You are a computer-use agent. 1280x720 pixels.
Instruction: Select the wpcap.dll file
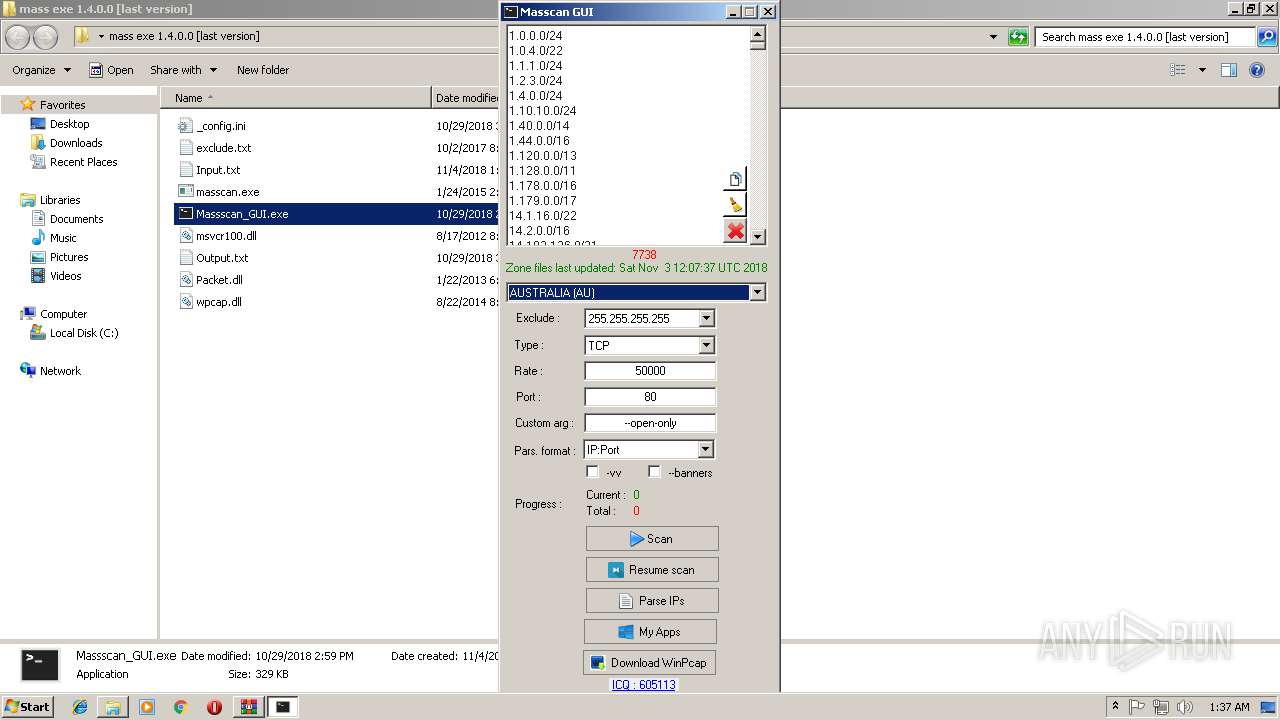tap(218, 302)
